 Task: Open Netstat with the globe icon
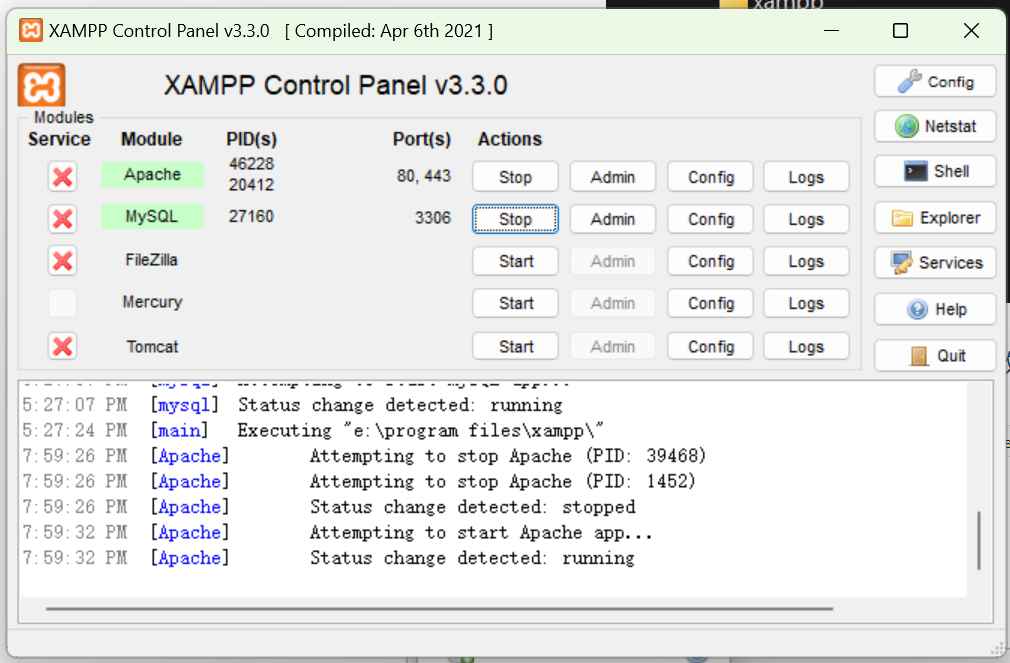(x=935, y=126)
